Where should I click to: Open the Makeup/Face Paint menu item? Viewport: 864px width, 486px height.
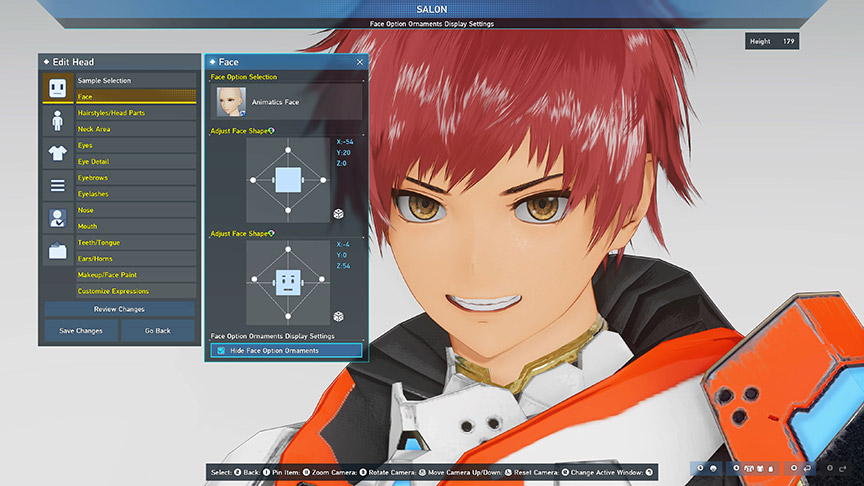135,275
